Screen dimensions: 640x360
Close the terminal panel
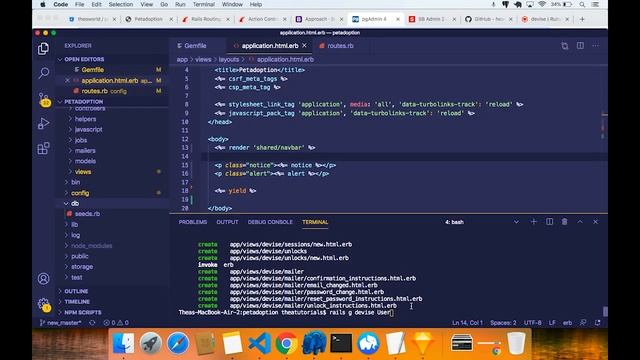coord(596,222)
